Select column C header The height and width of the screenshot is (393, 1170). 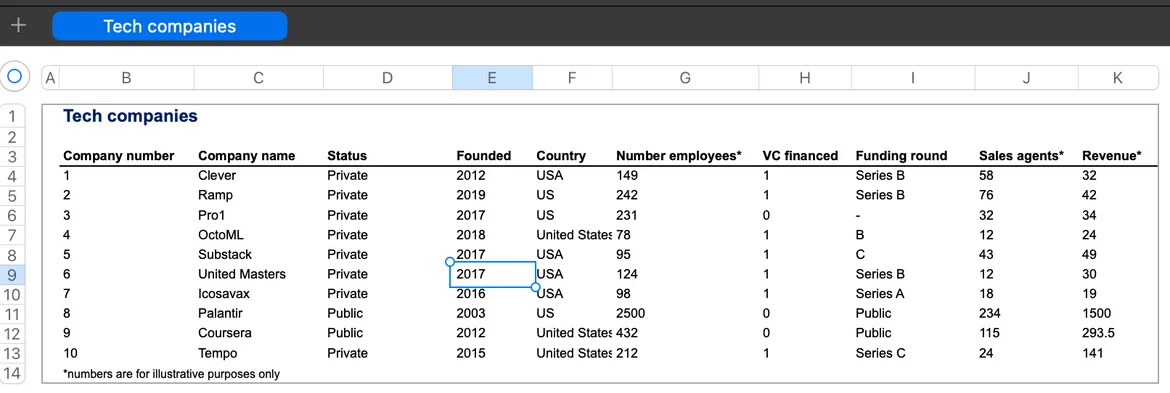[x=258, y=78]
